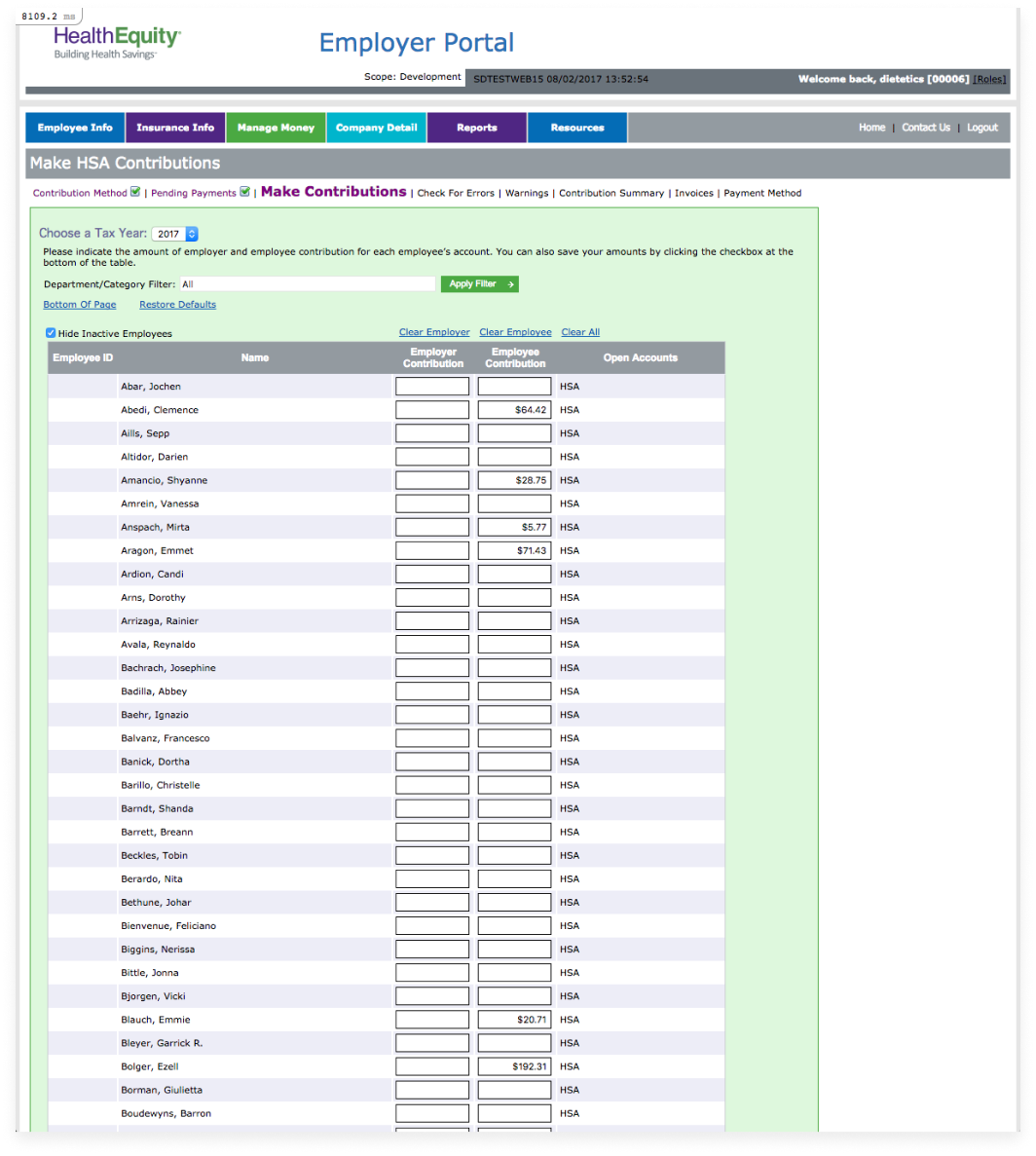Viewport: 1036px width, 1156px height.
Task: Click employer contribution field for Bethune, Johar
Action: (431, 903)
